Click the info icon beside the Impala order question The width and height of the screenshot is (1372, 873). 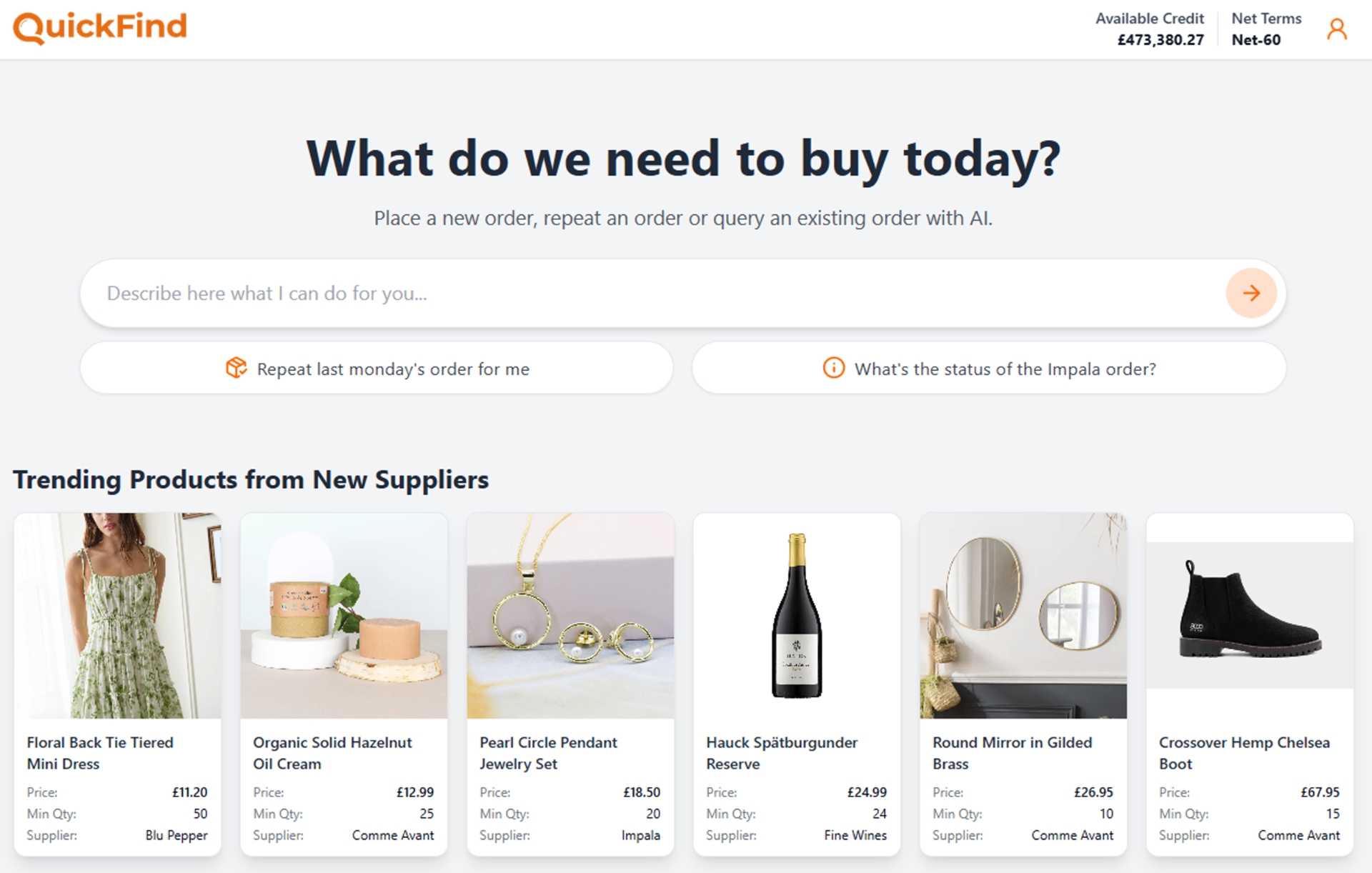(x=832, y=368)
